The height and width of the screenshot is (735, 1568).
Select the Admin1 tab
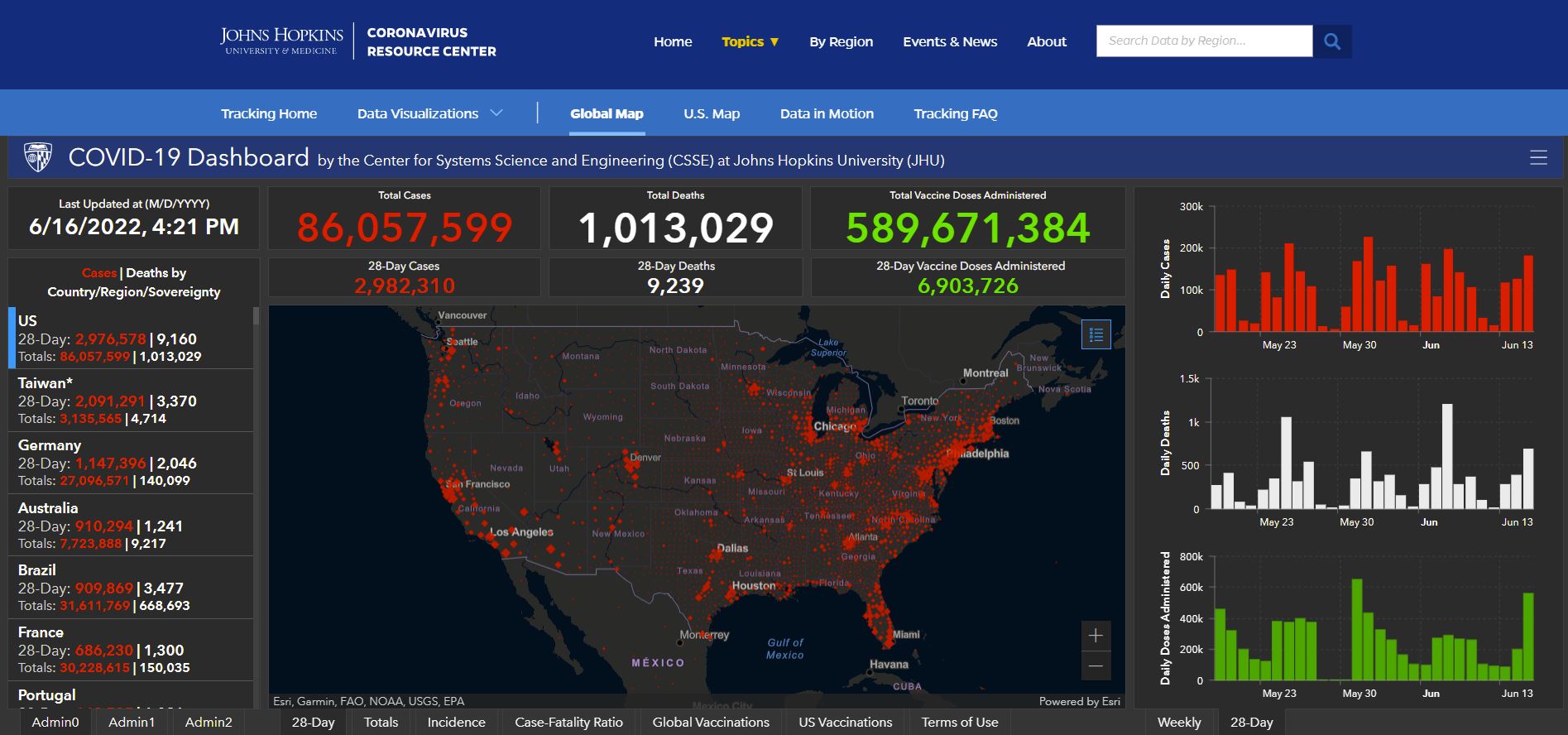(x=132, y=722)
